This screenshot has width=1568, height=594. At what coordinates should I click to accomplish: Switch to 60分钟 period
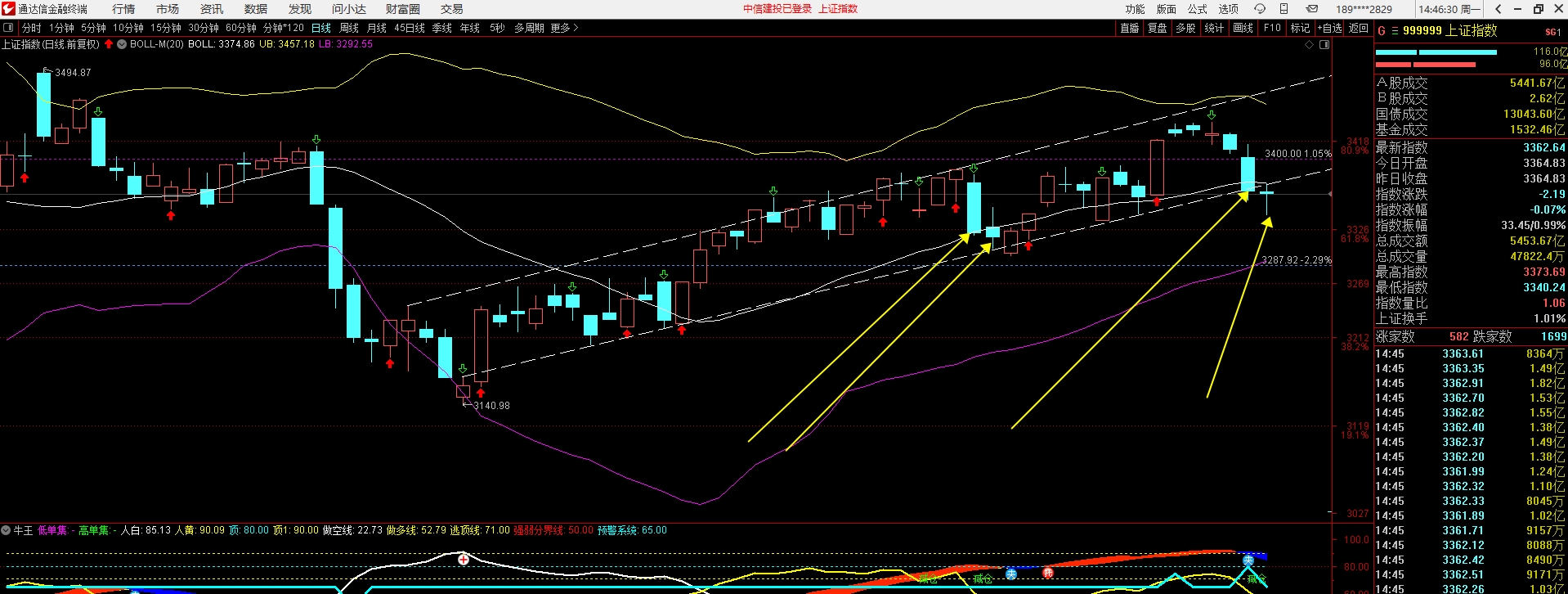(x=241, y=28)
